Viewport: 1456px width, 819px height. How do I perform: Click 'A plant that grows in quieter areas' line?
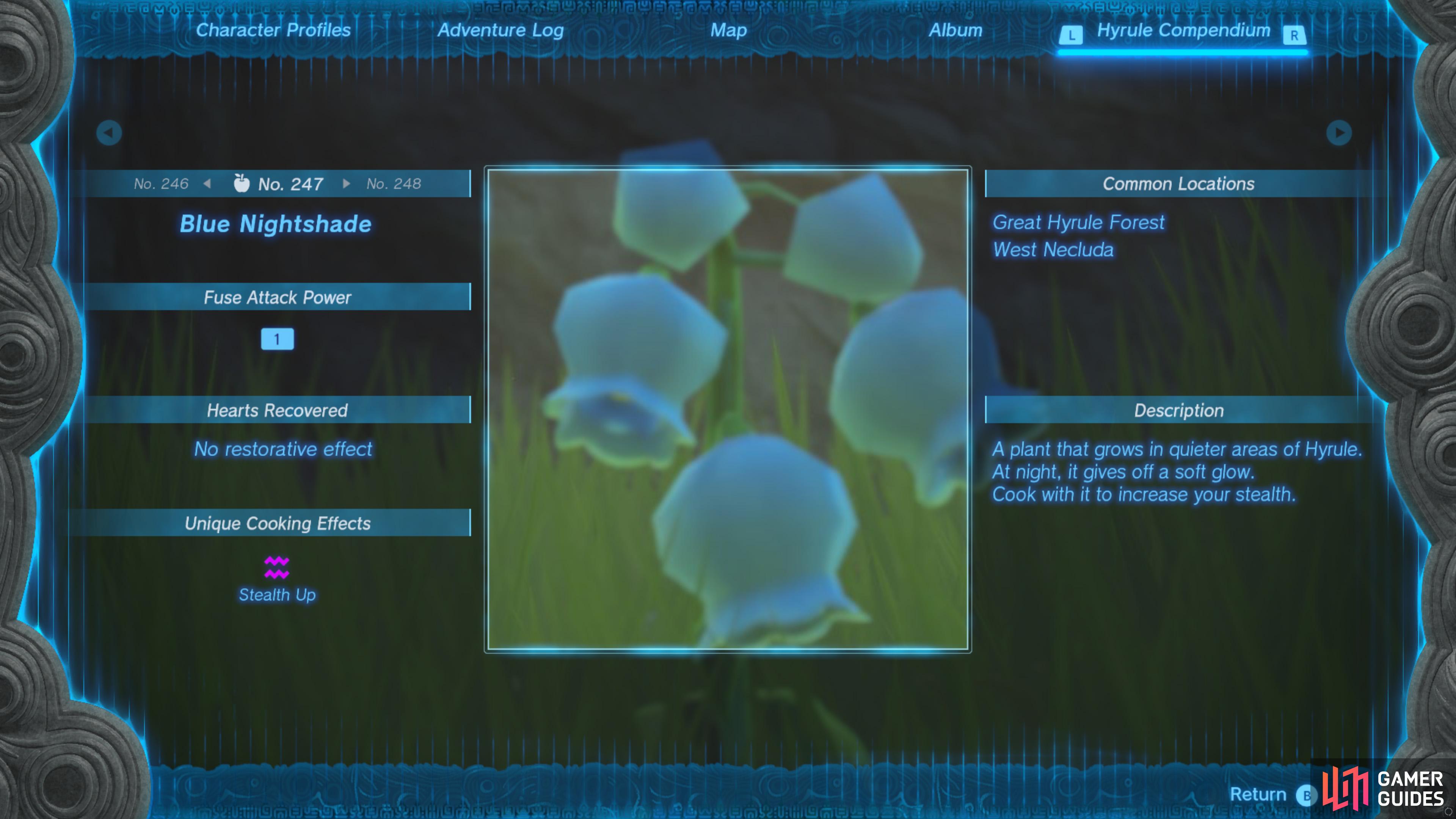1177,449
